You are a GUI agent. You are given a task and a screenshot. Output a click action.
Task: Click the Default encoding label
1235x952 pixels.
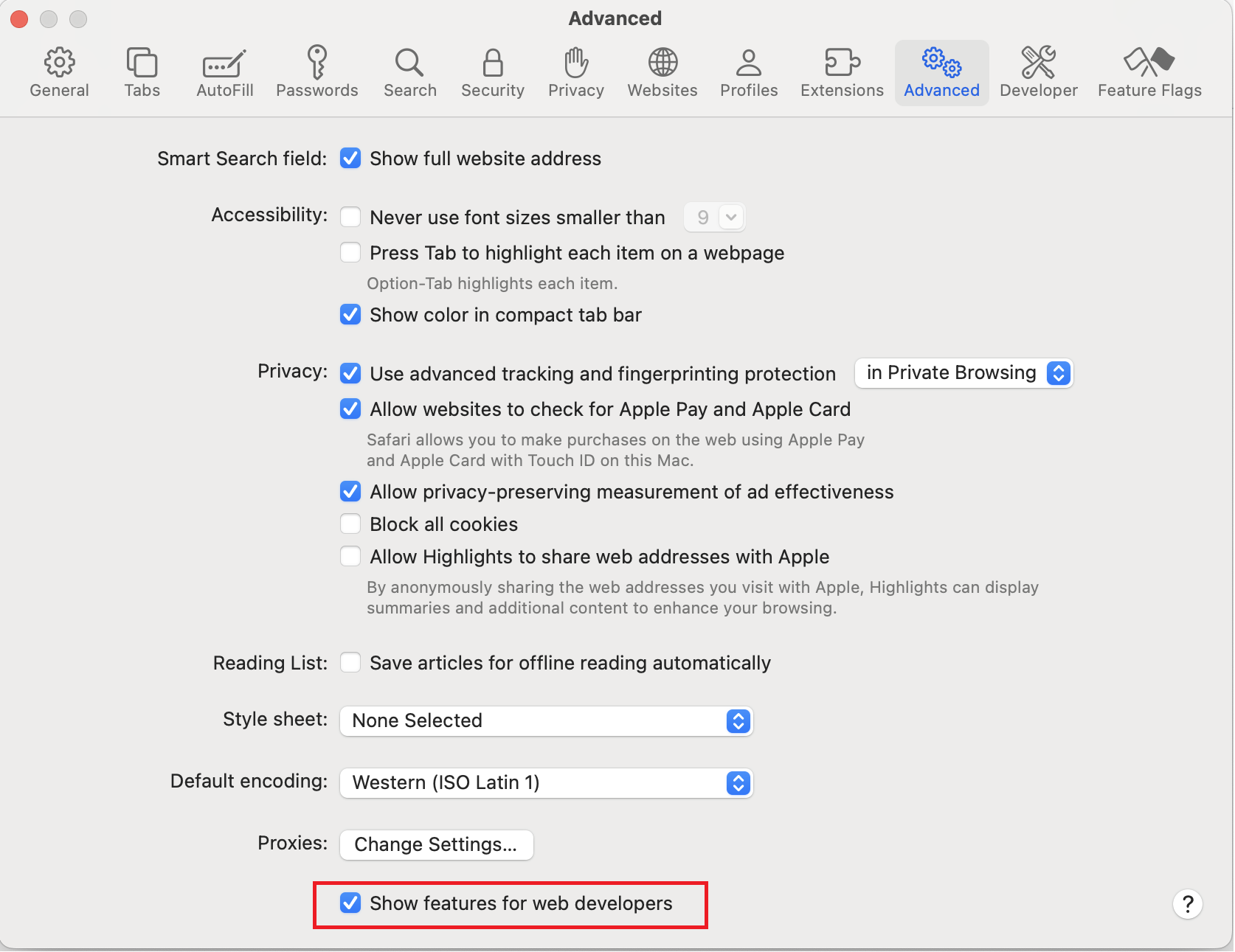pyautogui.click(x=249, y=781)
